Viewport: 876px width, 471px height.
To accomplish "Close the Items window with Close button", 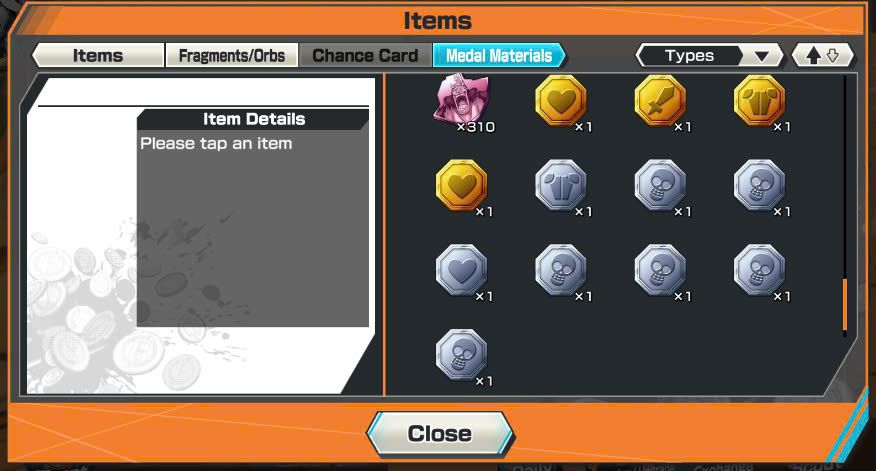I will (440, 434).
